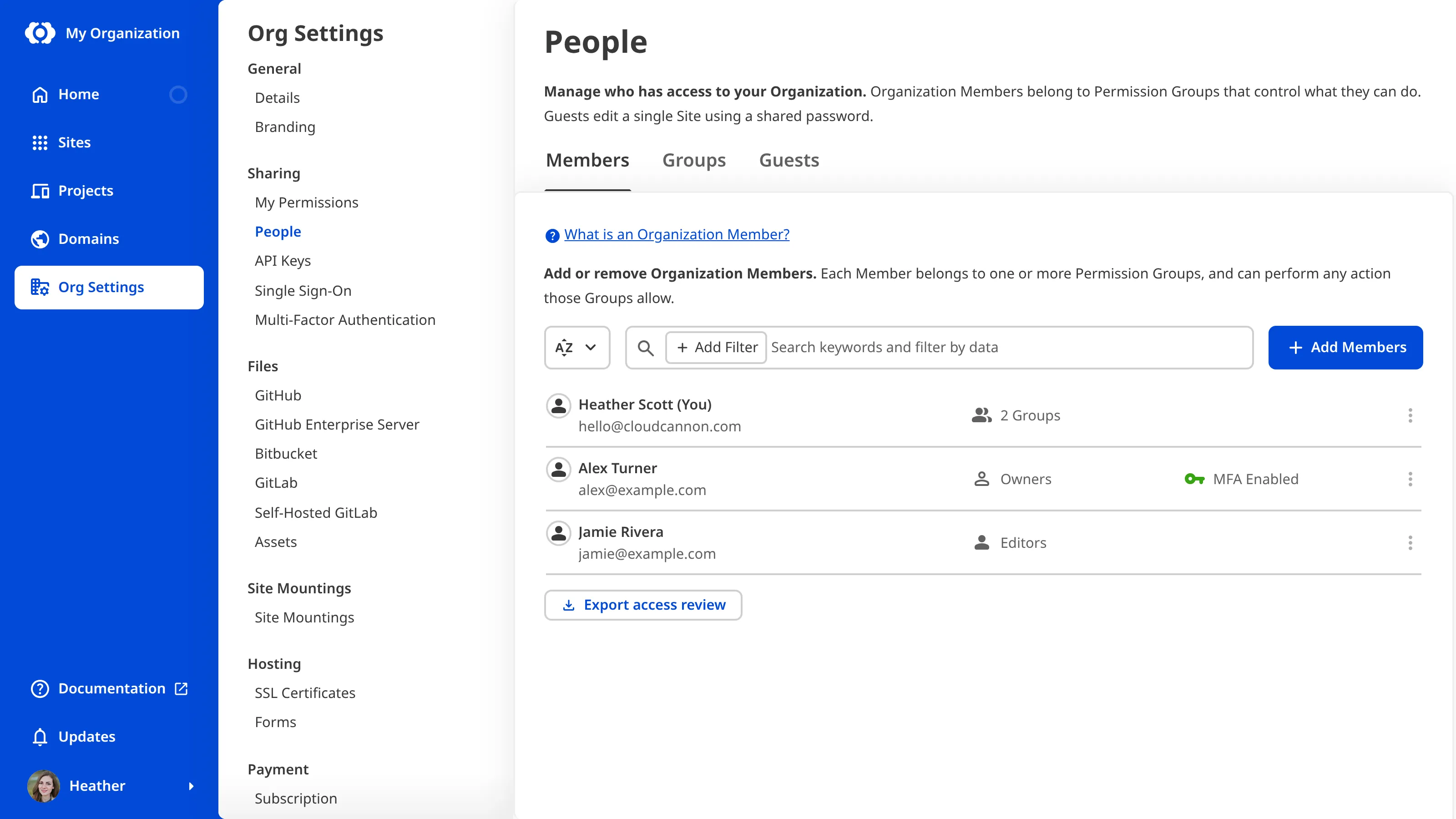This screenshot has width=1456, height=819.
Task: Click the Updates bell icon
Action: tap(40, 737)
